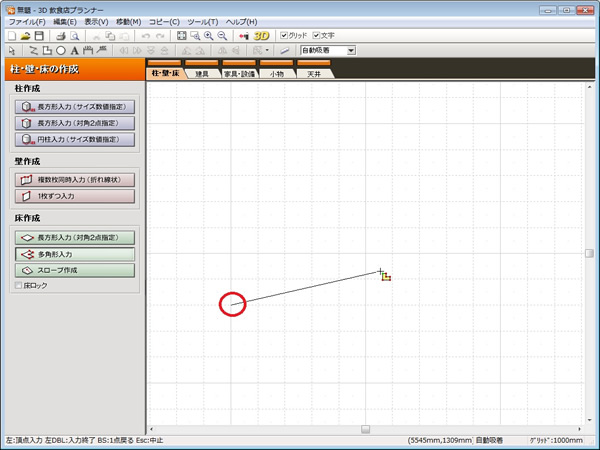Enable the 床ロック checkbox
Image resolution: width=600 pixels, height=450 pixels.
(x=19, y=285)
